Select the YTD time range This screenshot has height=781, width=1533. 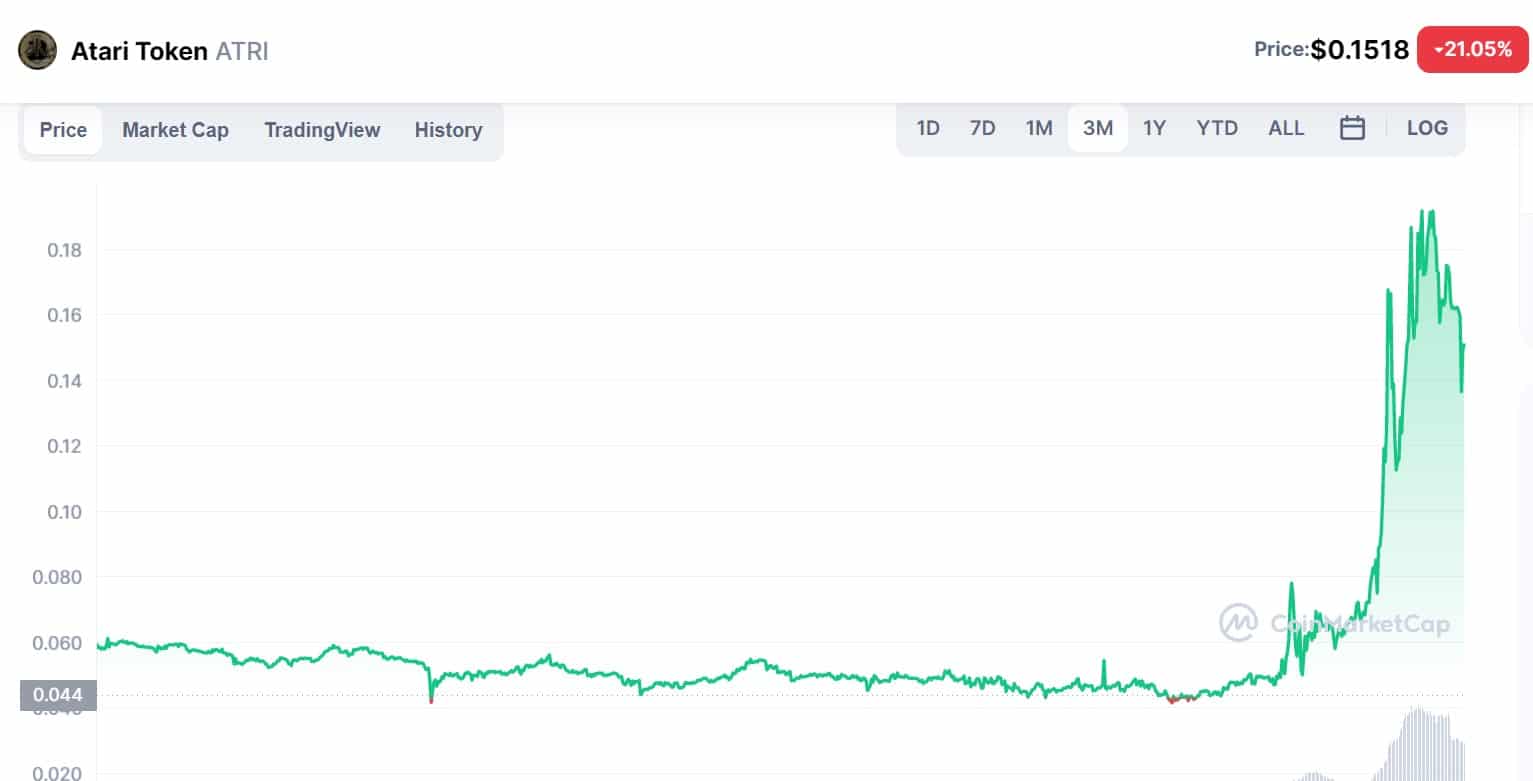pos(1217,128)
